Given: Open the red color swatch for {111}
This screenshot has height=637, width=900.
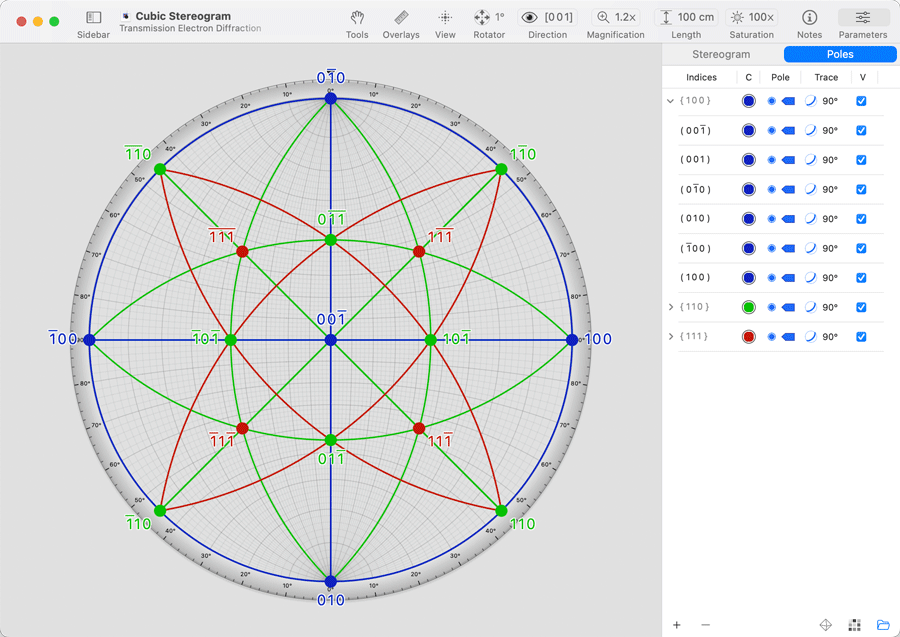Looking at the screenshot, I should coord(748,337).
